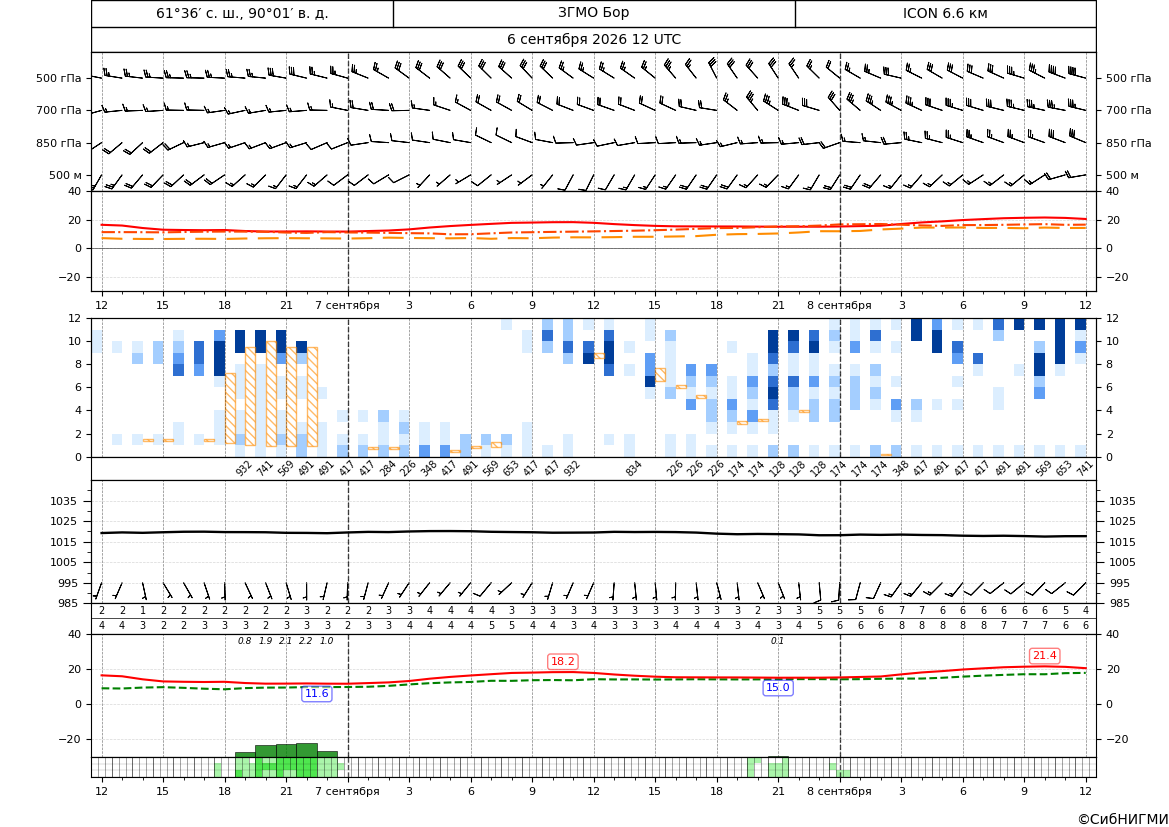Click the 700 гПа label on the left
The height and width of the screenshot is (827, 1169).
(x=59, y=110)
